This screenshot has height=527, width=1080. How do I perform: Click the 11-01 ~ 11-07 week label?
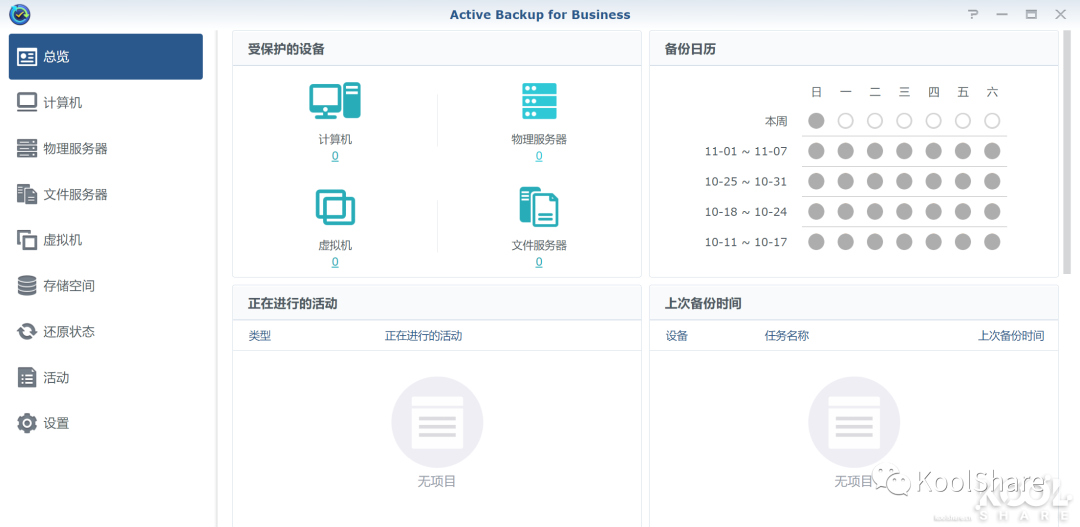746,152
